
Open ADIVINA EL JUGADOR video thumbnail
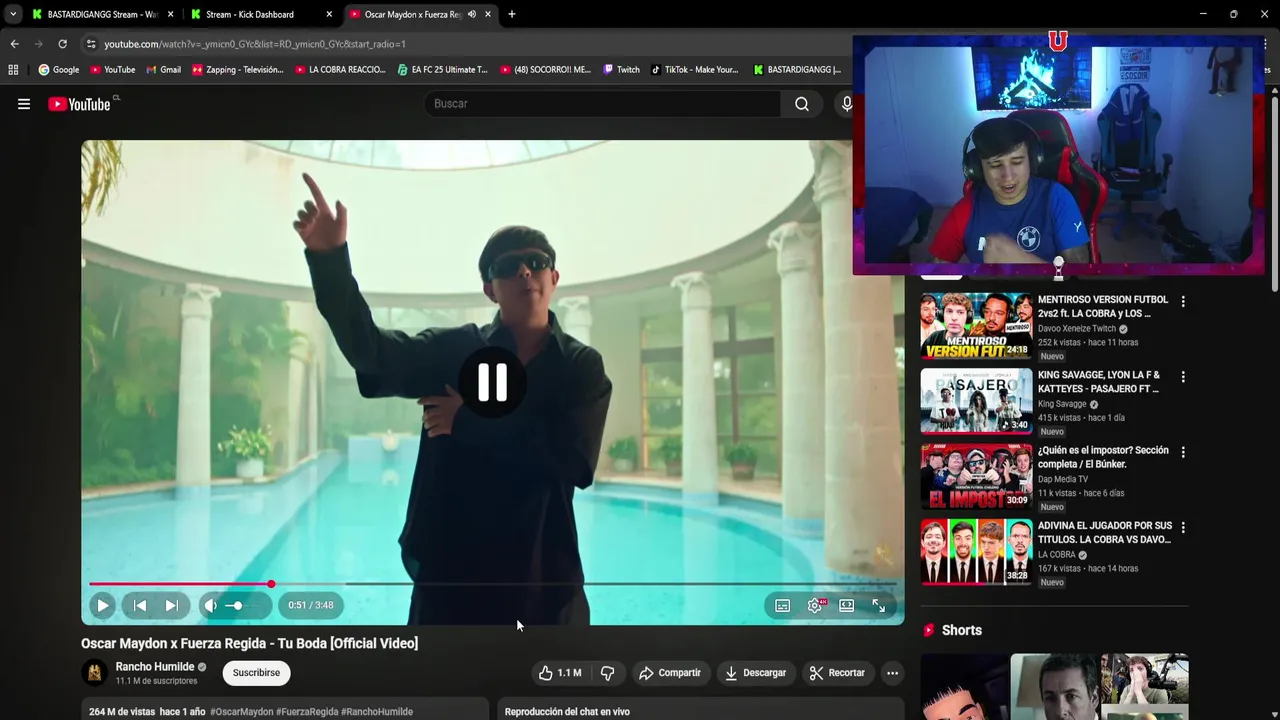(x=976, y=551)
